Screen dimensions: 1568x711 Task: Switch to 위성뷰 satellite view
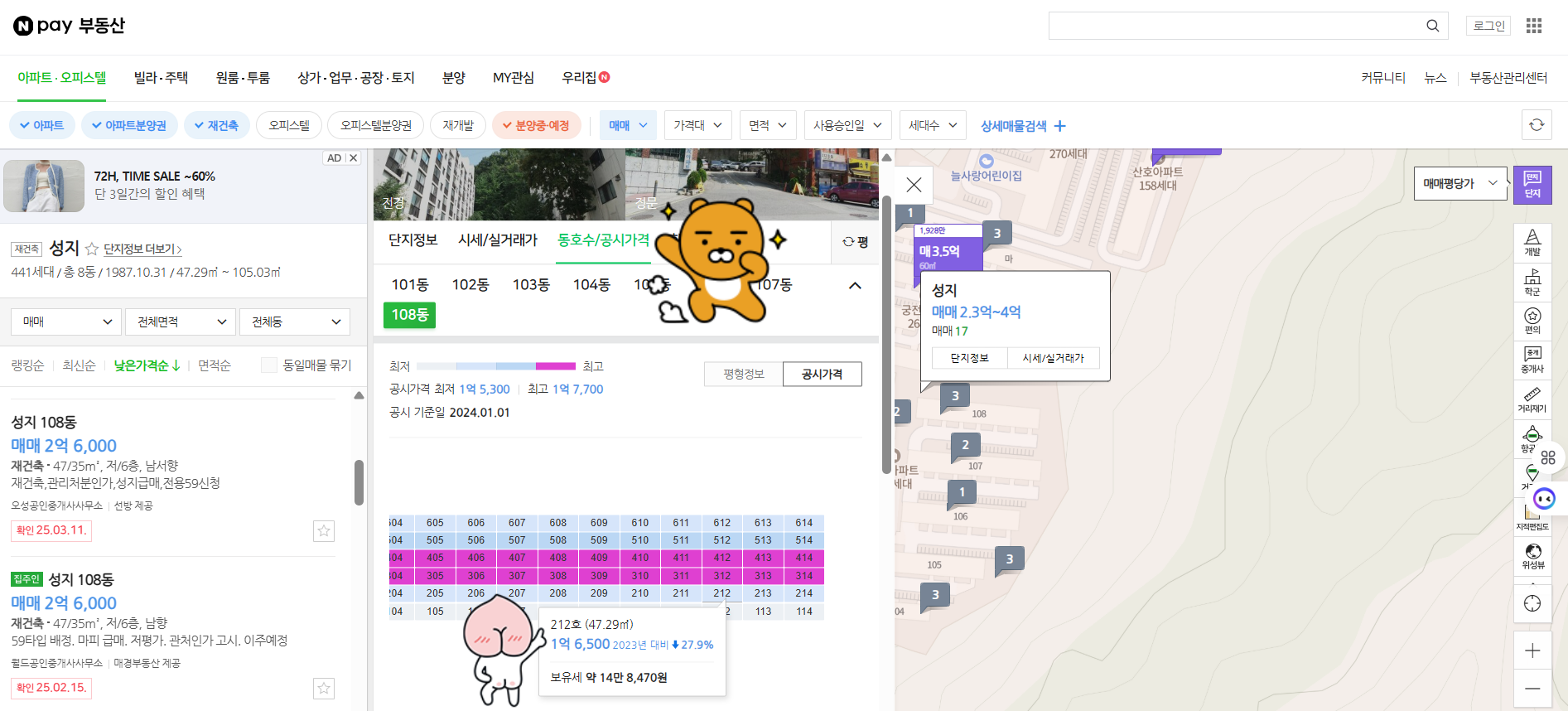1532,557
